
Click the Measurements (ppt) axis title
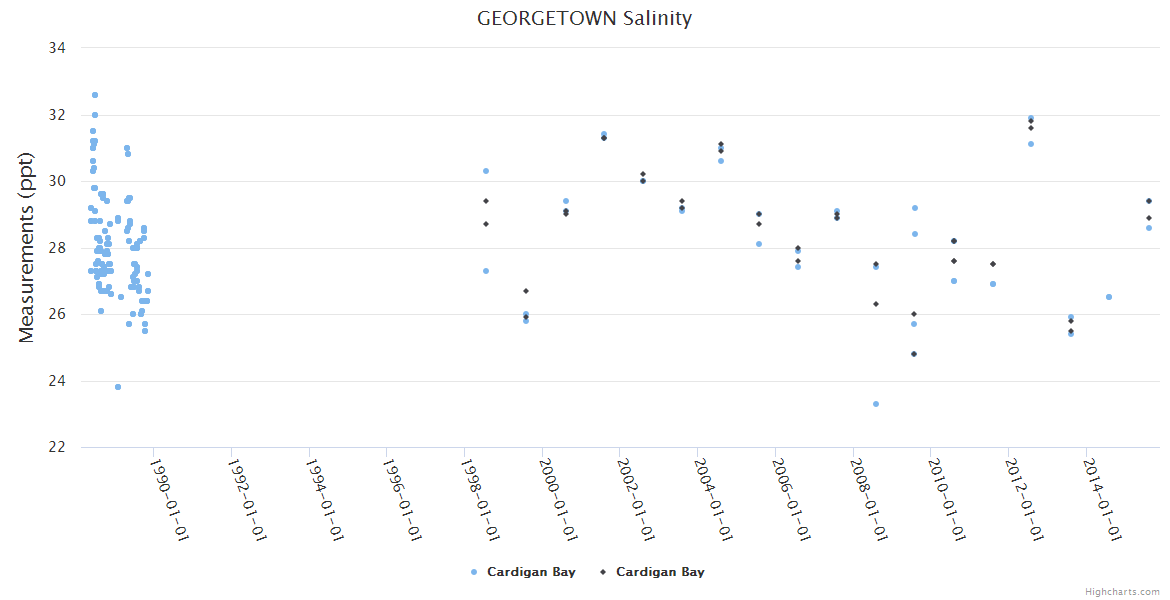tap(27, 247)
